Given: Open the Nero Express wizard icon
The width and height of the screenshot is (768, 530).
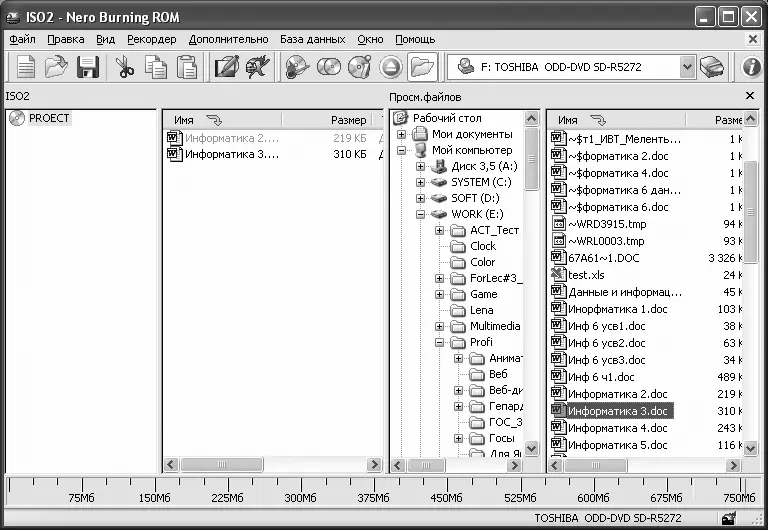Looking at the screenshot, I should pyautogui.click(x=258, y=67).
